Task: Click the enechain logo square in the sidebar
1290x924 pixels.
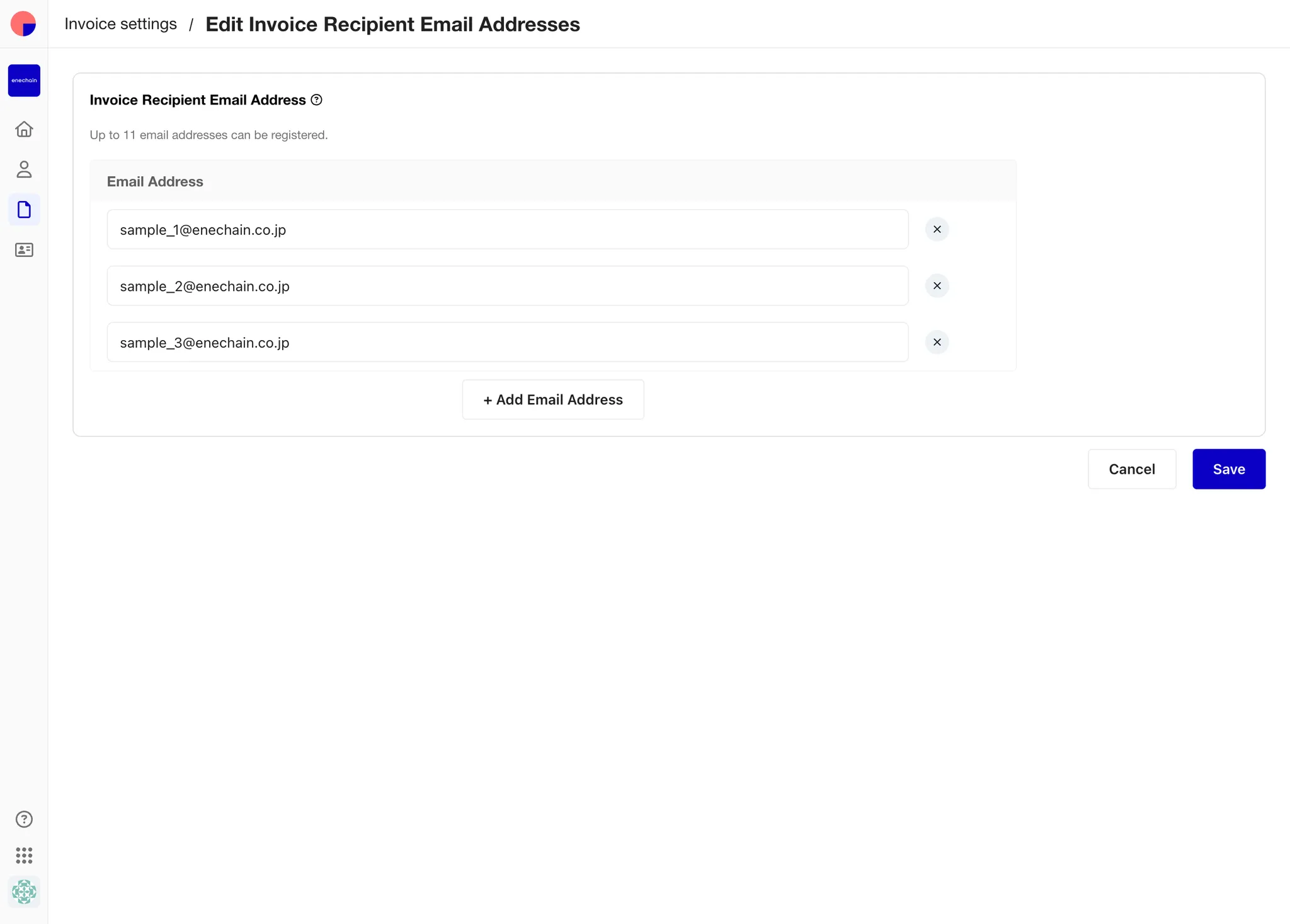Action: pyautogui.click(x=24, y=80)
